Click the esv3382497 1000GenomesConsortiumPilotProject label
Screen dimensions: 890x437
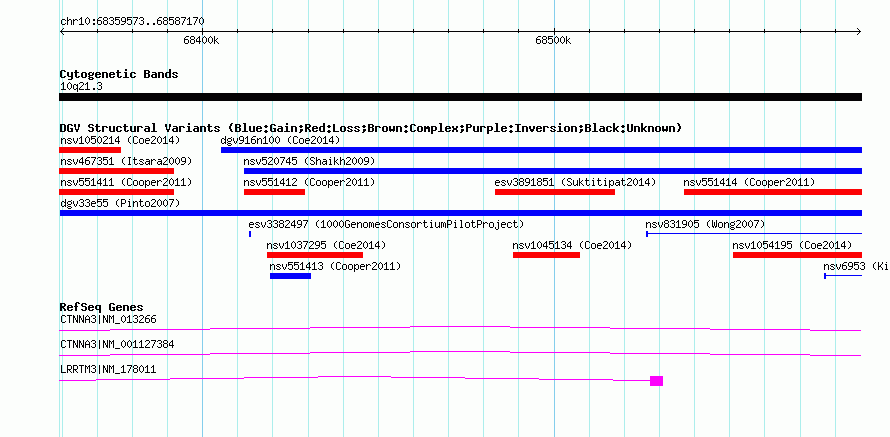[386, 224]
